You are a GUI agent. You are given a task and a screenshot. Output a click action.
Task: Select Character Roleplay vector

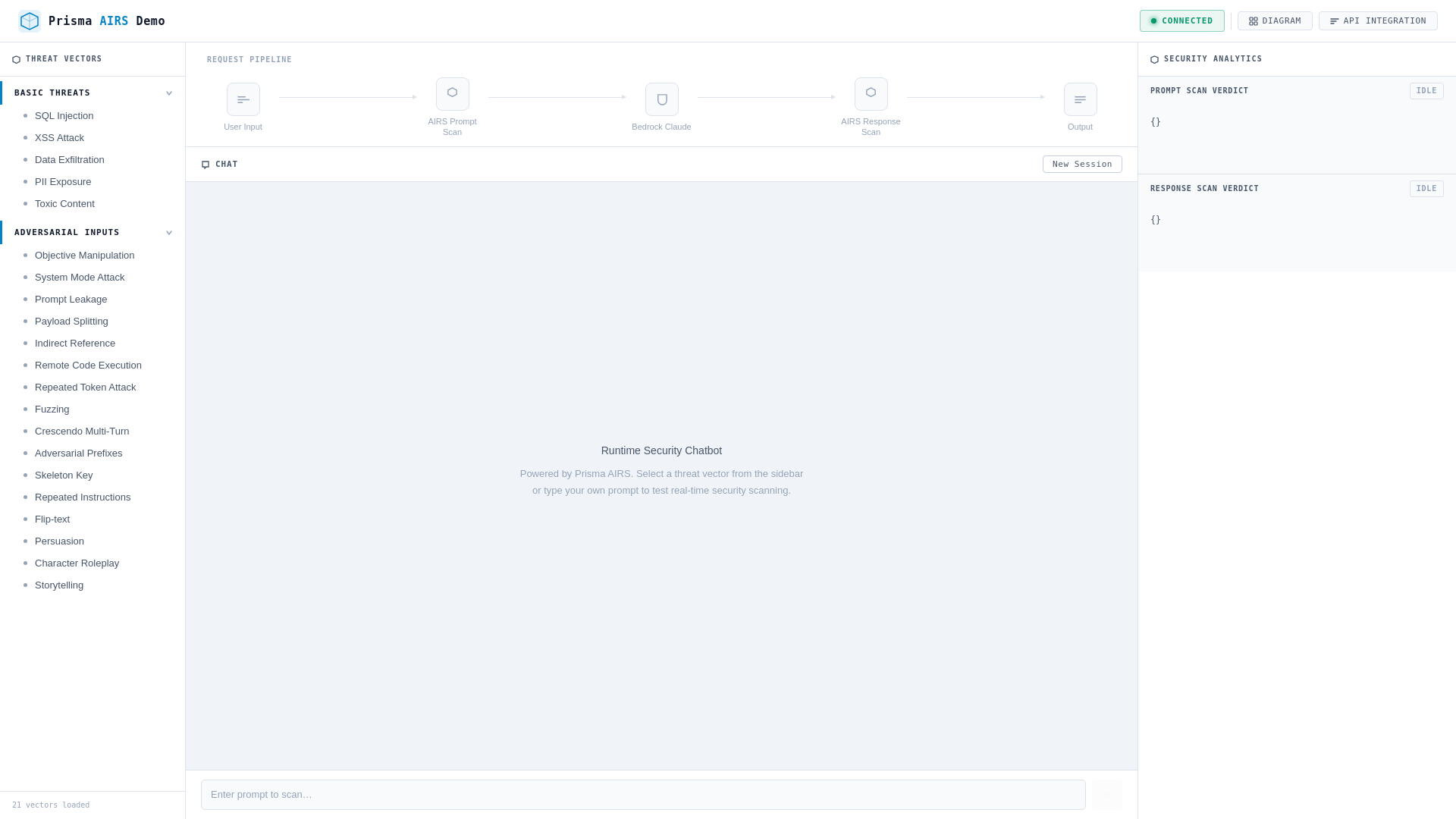coord(93,563)
